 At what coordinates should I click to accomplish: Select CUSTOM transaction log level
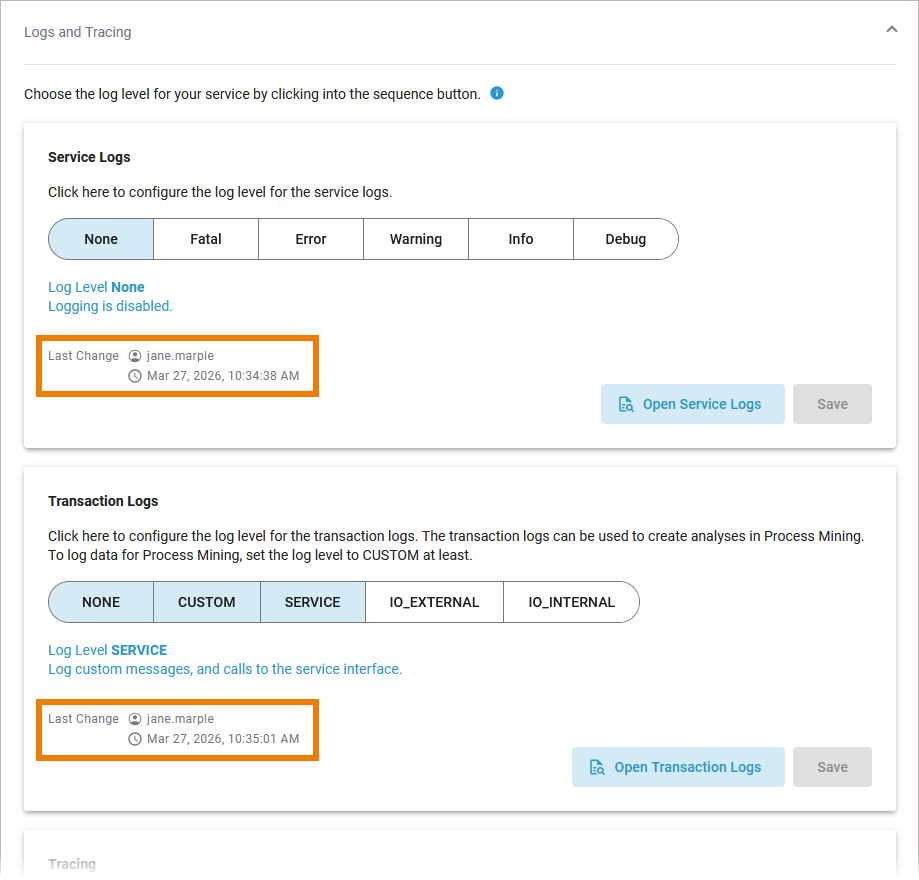(207, 602)
